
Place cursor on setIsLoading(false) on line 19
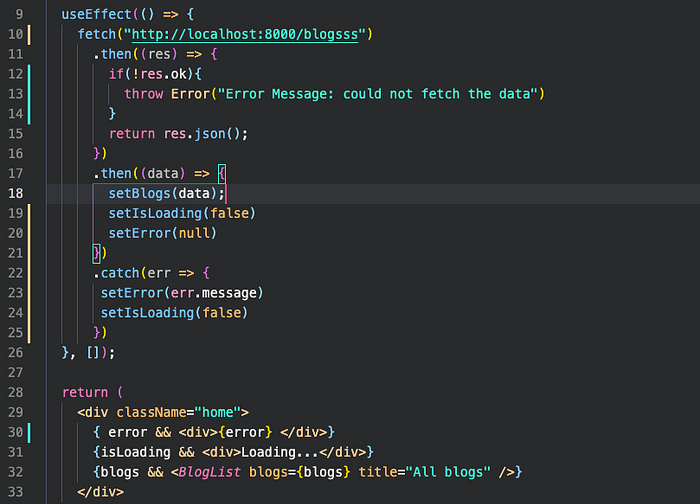182,213
